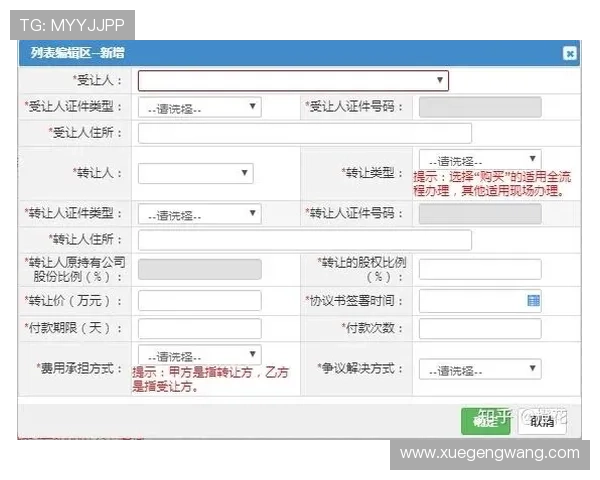Open the 受让人 dropdown

pyautogui.click(x=293, y=80)
